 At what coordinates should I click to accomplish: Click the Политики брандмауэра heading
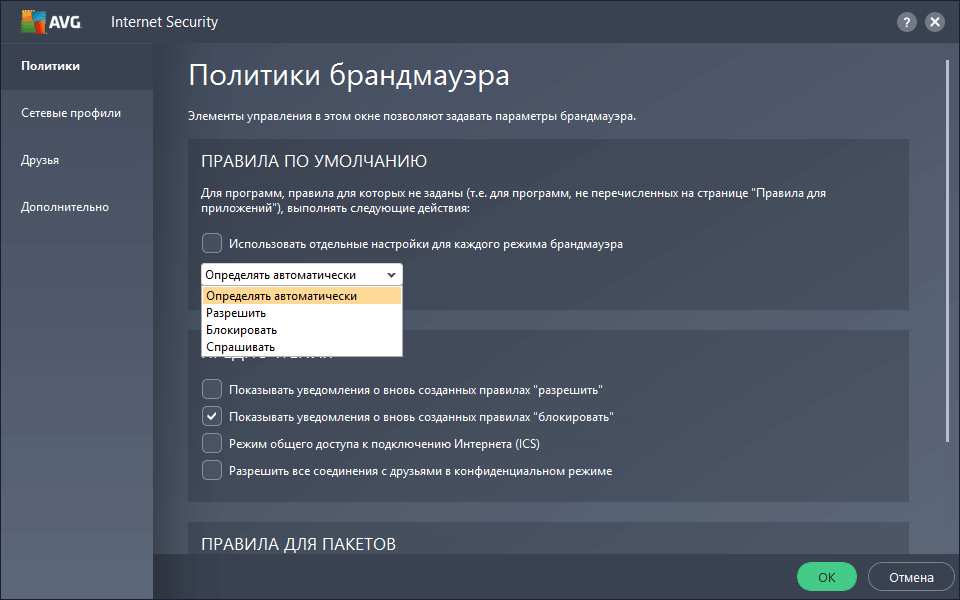pos(348,76)
